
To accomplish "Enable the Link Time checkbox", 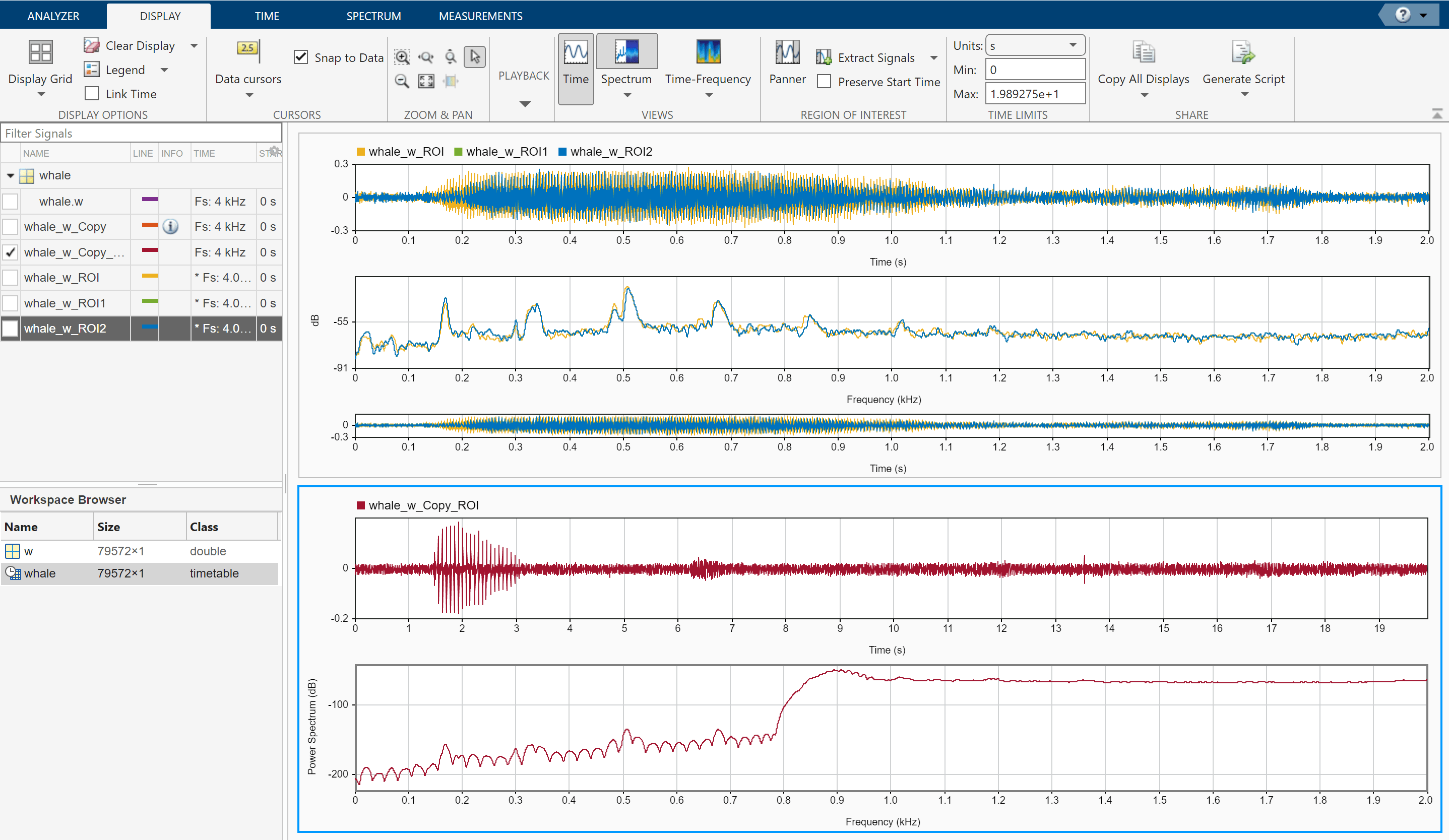I will click(92, 94).
